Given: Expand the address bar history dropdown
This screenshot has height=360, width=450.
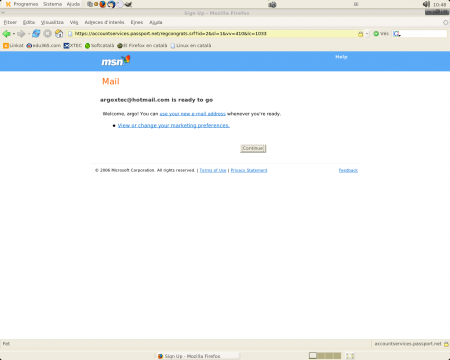Looking at the screenshot, I should pyautogui.click(x=367, y=34).
